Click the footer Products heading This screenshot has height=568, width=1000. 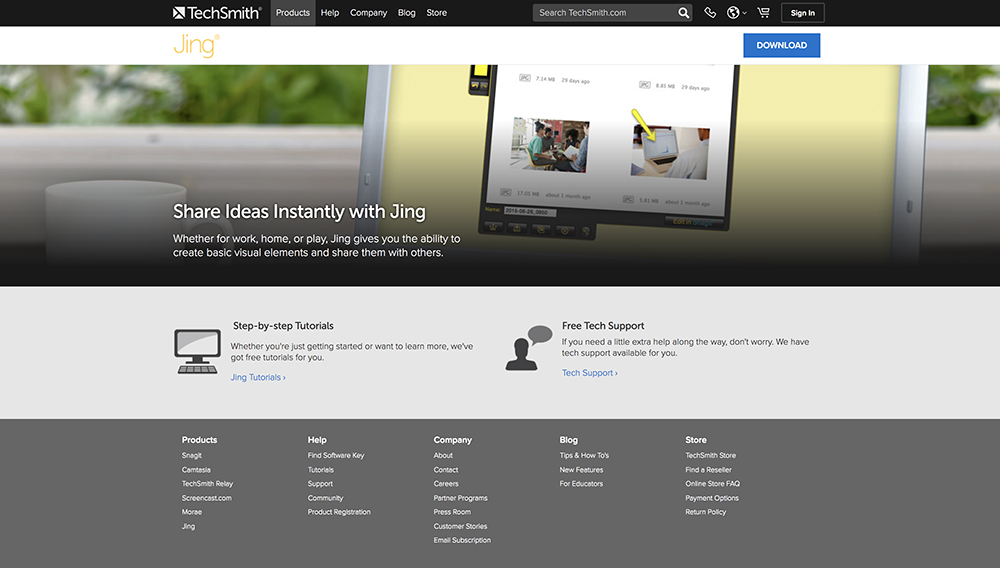[x=199, y=440]
